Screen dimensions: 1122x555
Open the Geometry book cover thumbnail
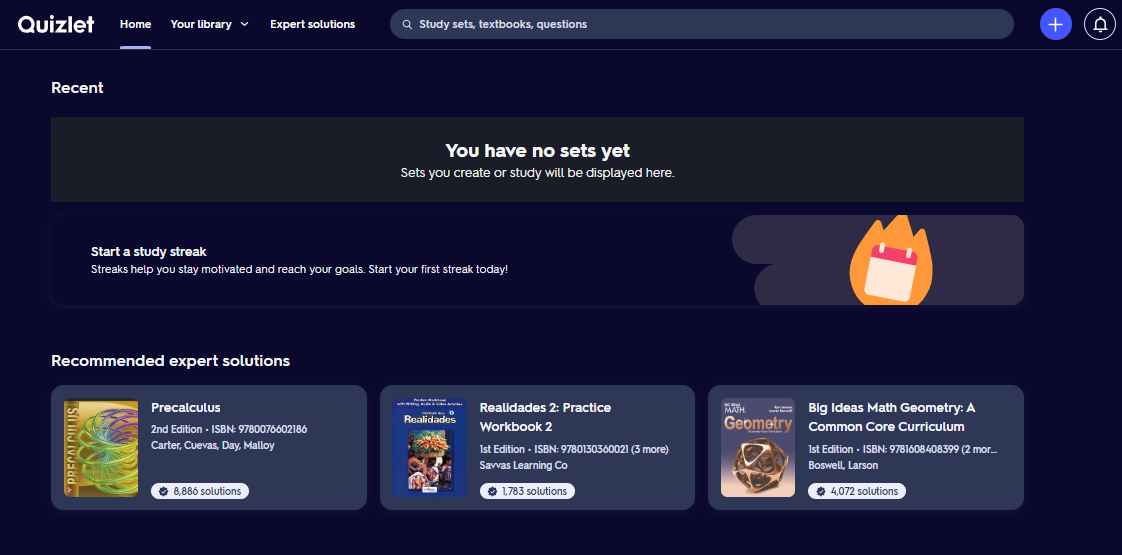758,448
